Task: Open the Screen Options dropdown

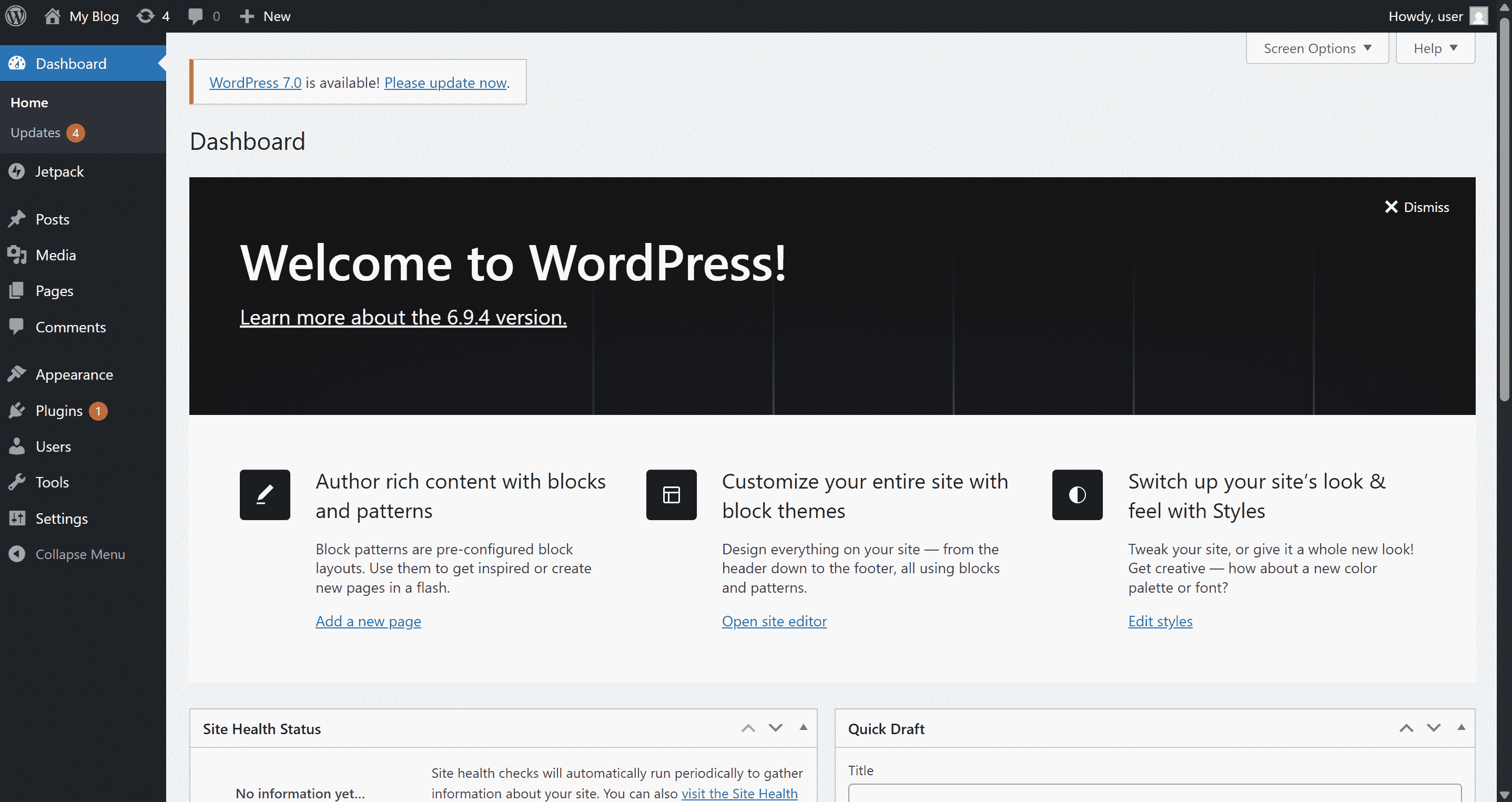Action: [x=1317, y=48]
